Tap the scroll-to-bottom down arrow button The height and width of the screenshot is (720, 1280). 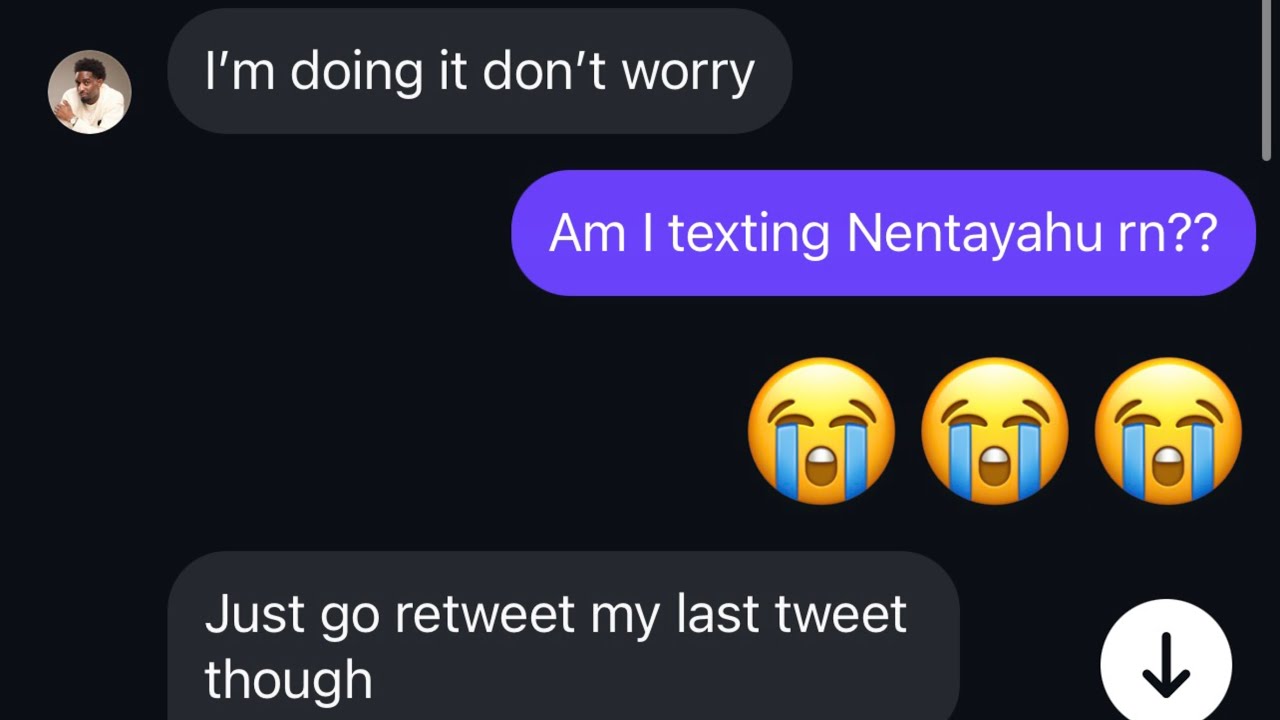[x=1165, y=664]
